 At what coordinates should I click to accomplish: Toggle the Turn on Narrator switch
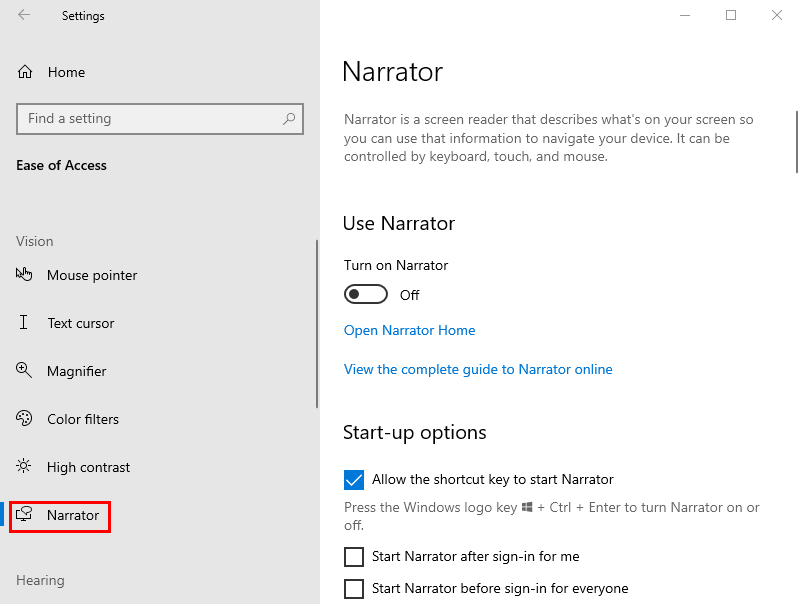click(x=366, y=294)
